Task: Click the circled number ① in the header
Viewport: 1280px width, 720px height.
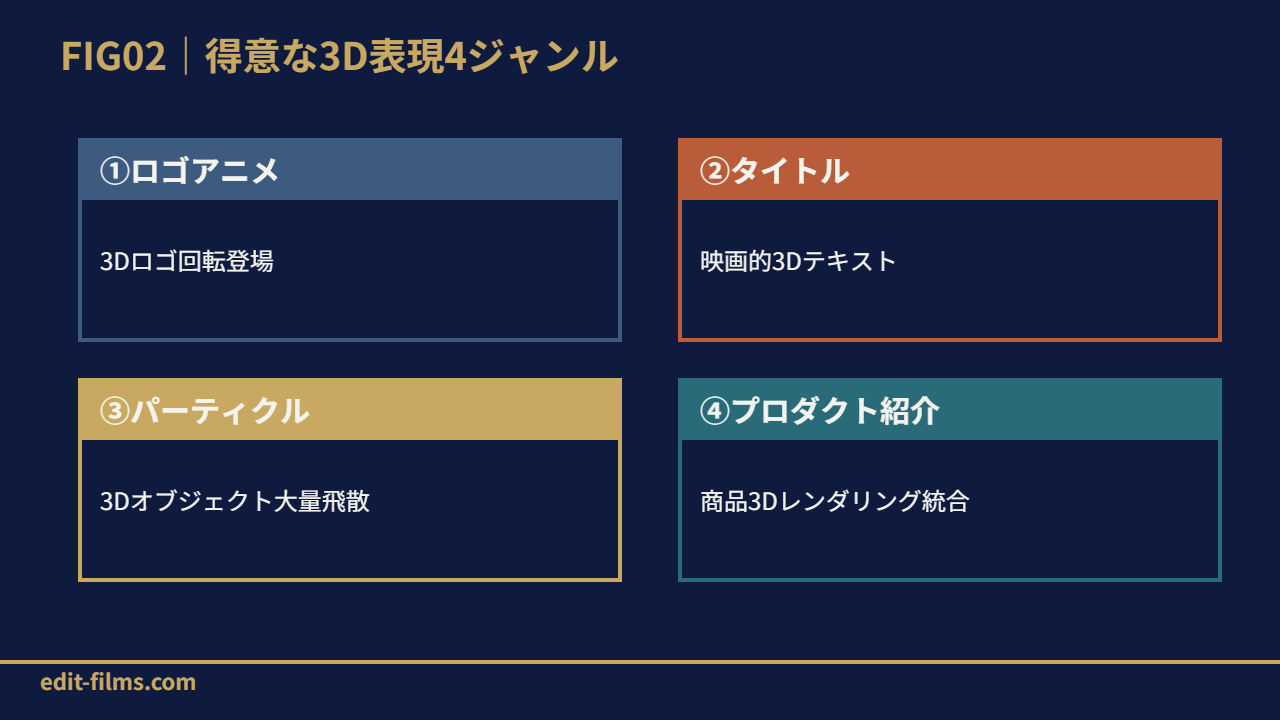Action: pos(115,171)
